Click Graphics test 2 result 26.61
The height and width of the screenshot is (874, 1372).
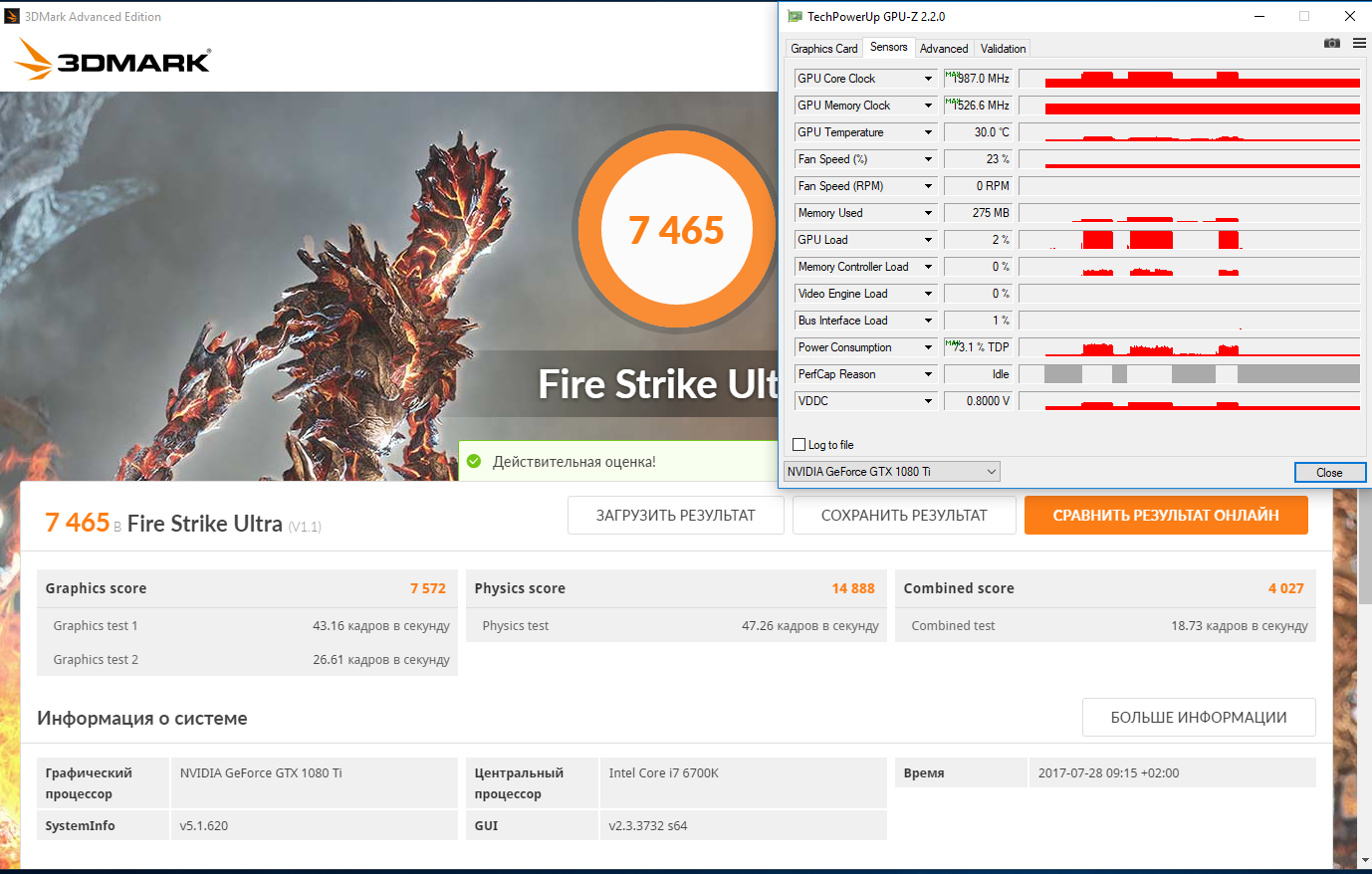[x=381, y=660]
